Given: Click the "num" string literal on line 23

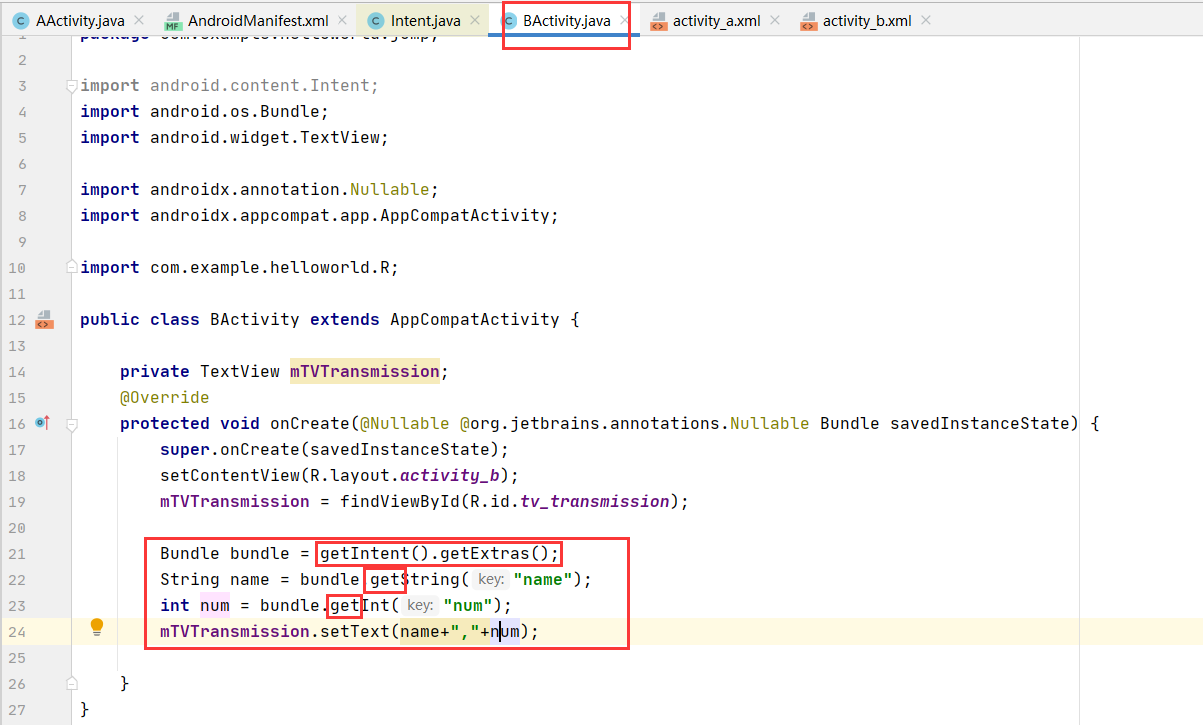Looking at the screenshot, I should (468, 606).
